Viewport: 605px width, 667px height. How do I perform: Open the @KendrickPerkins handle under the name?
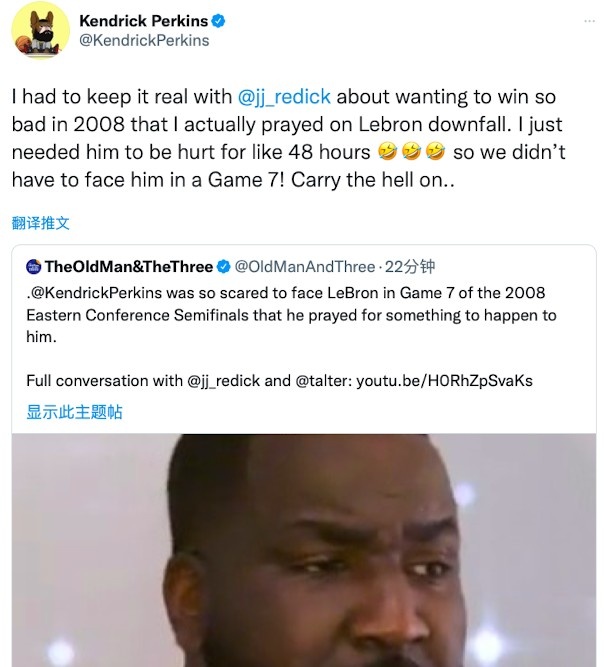(x=144, y=40)
